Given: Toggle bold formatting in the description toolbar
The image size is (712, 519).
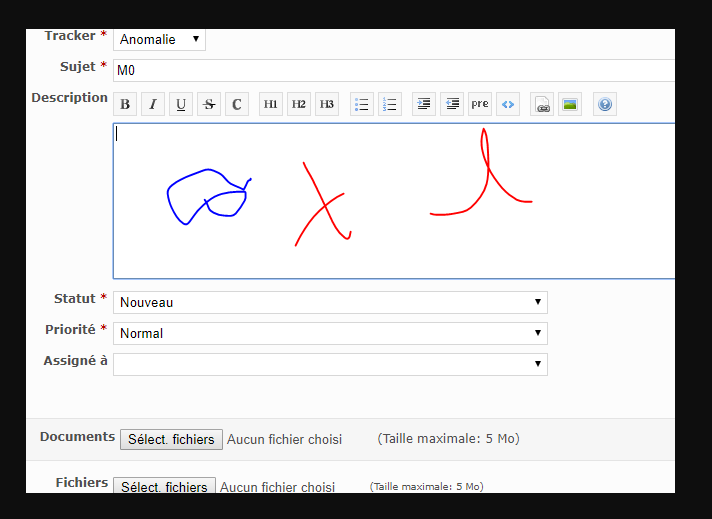Looking at the screenshot, I should tap(125, 104).
